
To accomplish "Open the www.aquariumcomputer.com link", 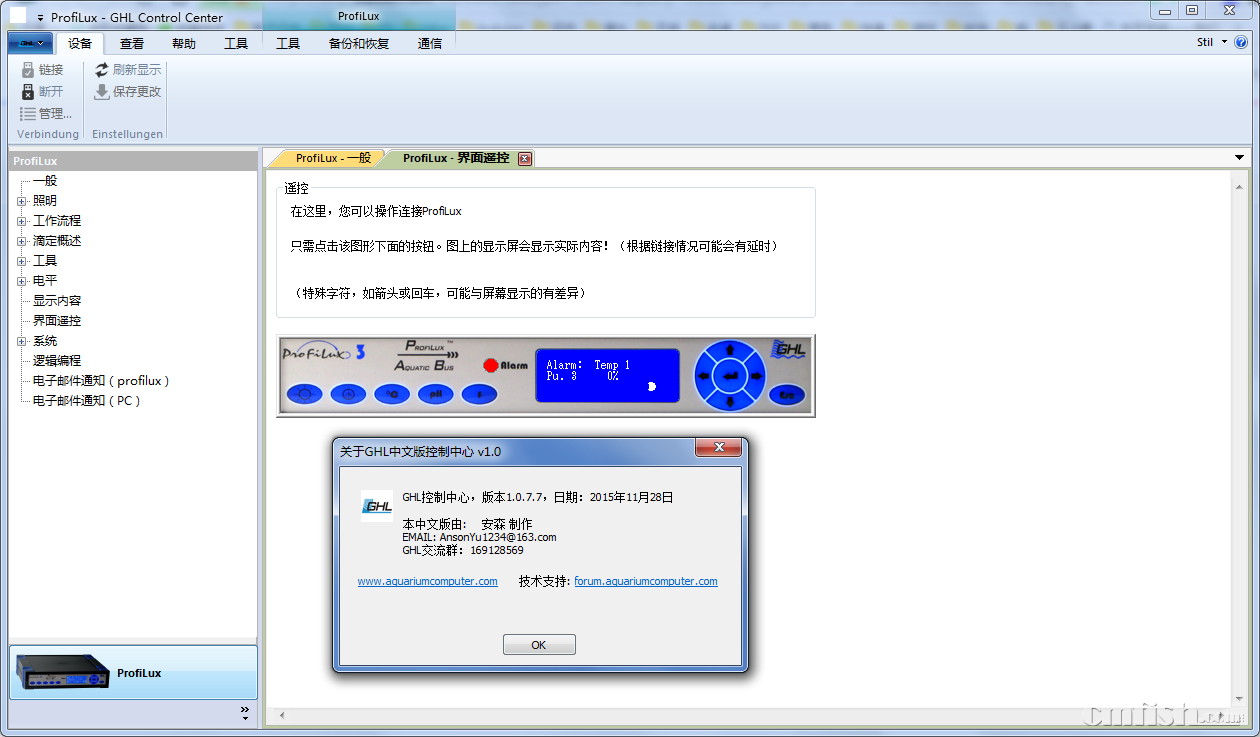I will [x=427, y=581].
